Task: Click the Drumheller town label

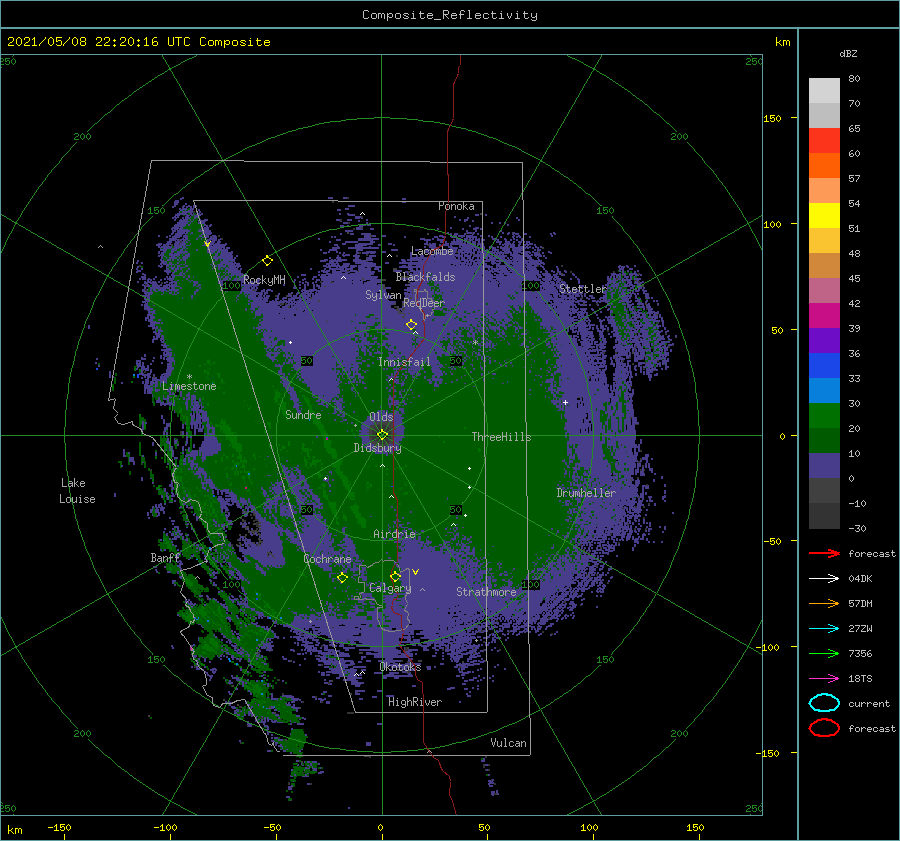Action: 586,493
